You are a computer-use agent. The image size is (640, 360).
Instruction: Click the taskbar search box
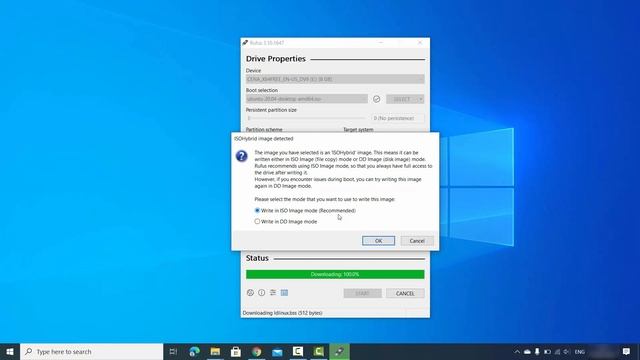click(91, 351)
